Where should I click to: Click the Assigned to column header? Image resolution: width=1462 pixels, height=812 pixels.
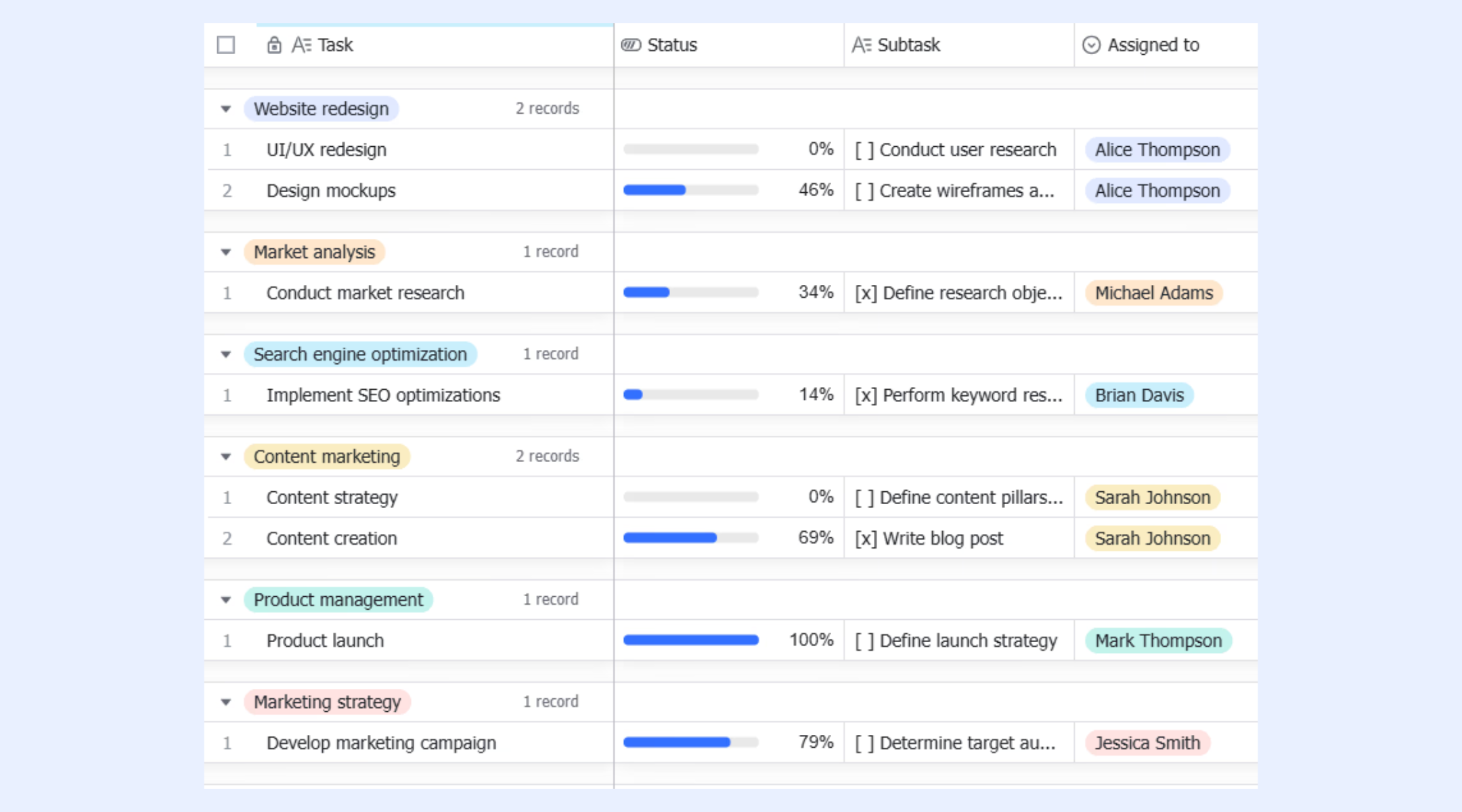click(x=1166, y=45)
